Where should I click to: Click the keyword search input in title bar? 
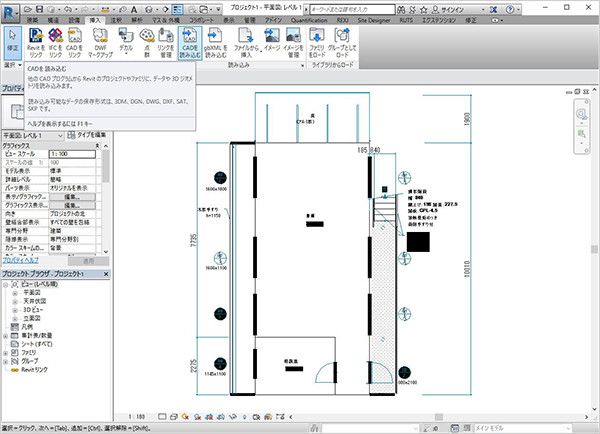tap(352, 9)
